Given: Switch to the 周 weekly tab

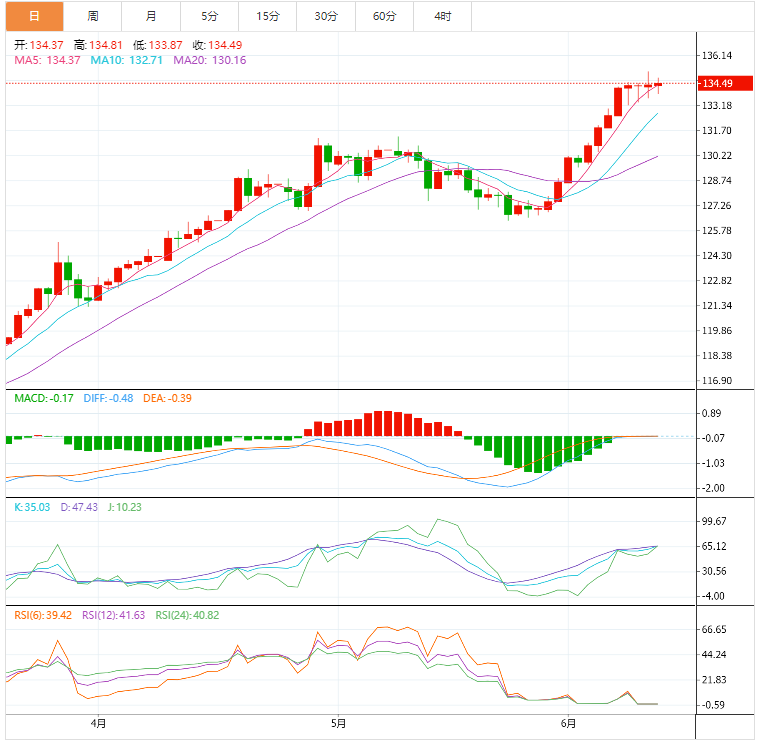Looking at the screenshot, I should click(92, 16).
